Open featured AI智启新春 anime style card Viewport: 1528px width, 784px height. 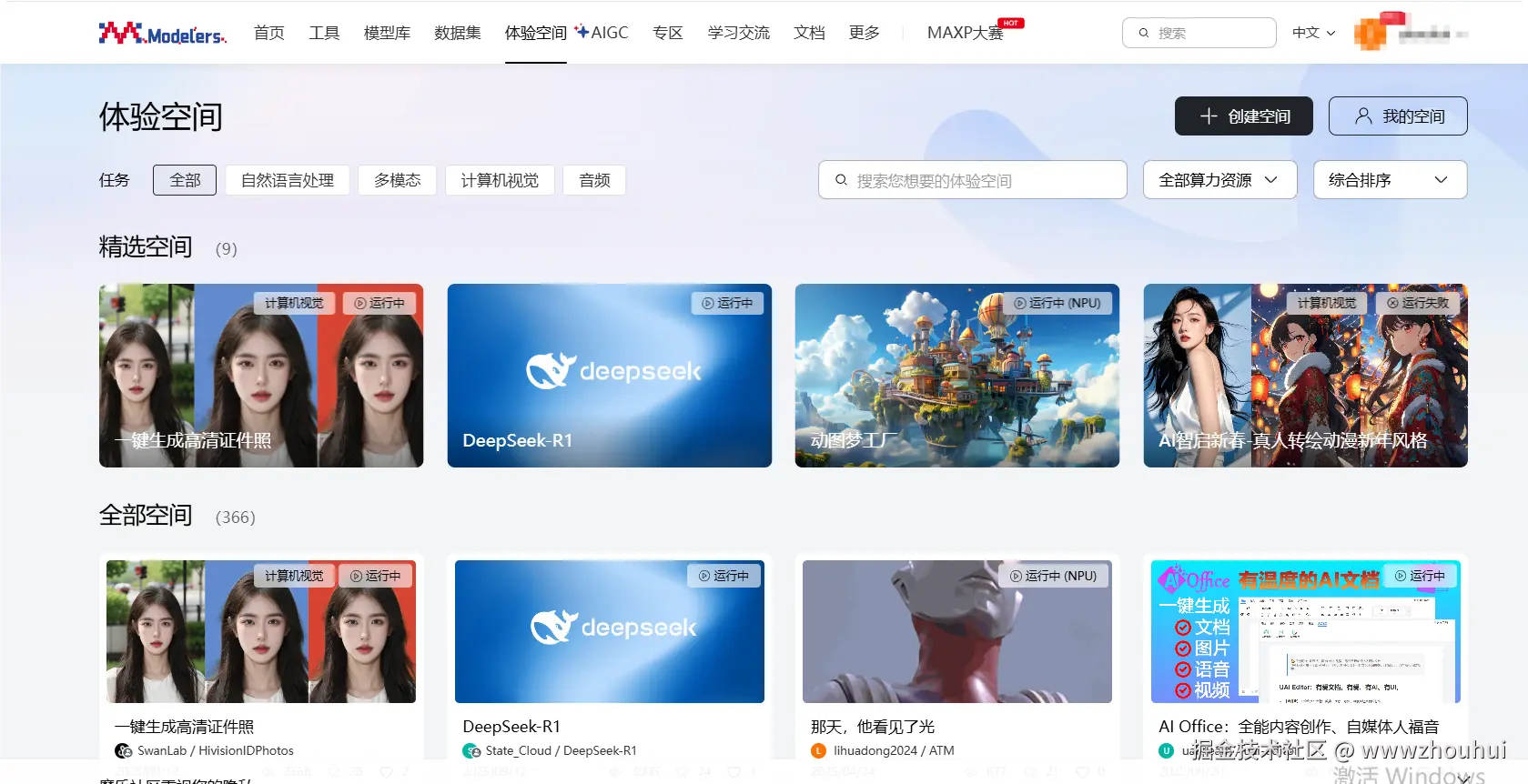click(x=1305, y=376)
